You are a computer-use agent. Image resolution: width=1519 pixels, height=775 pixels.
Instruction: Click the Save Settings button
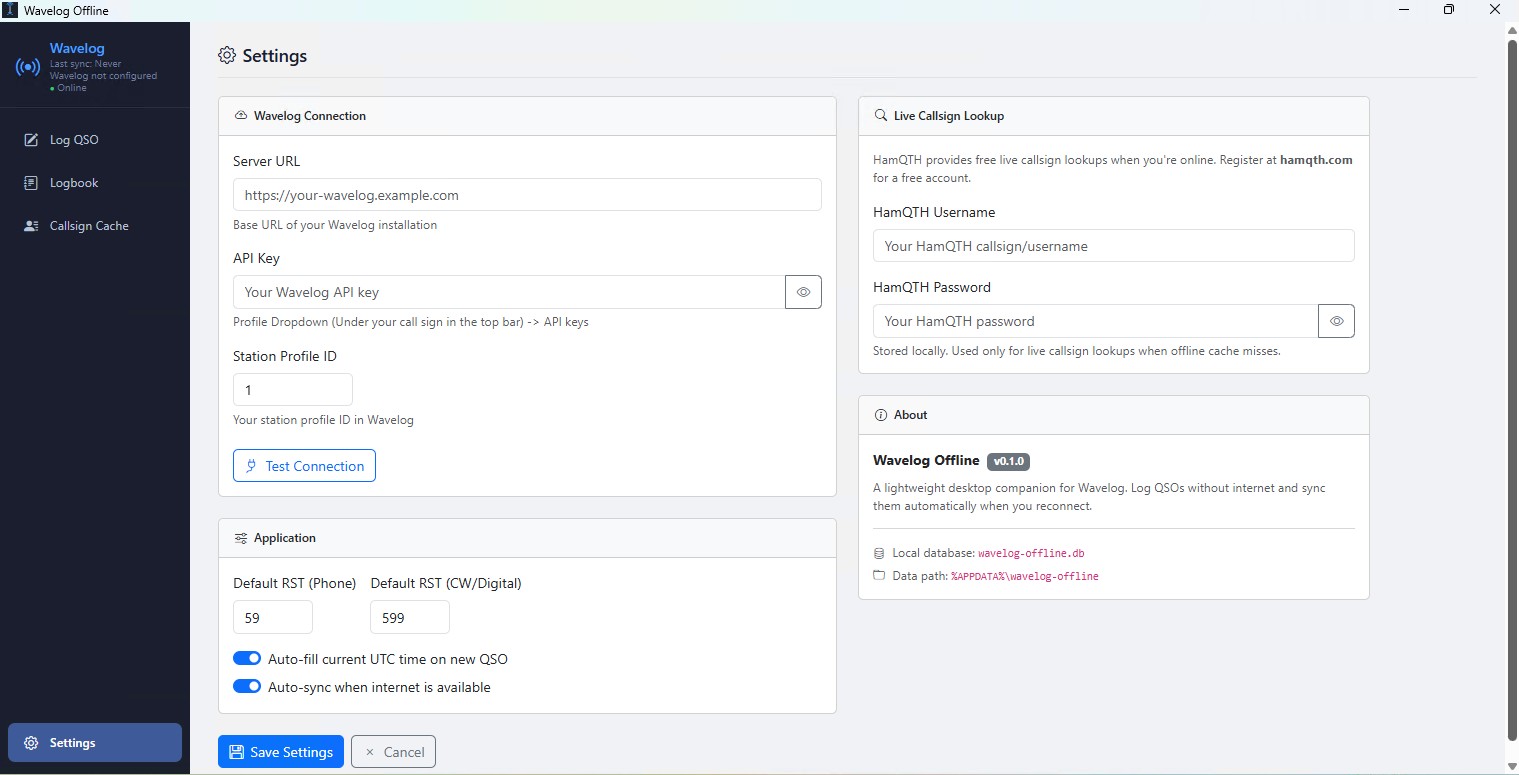[281, 752]
